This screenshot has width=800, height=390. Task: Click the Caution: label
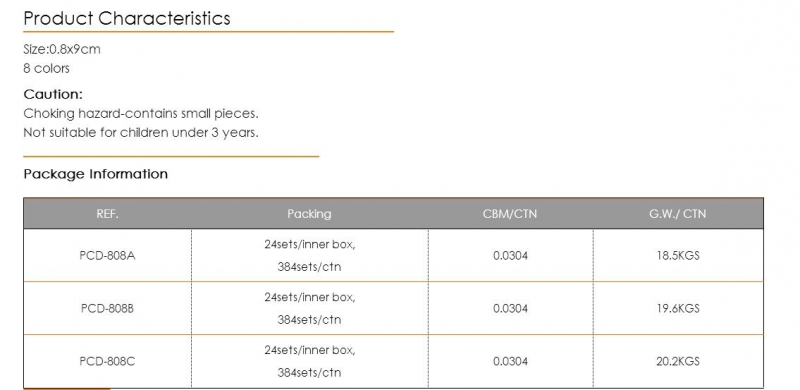pyautogui.click(x=53, y=94)
